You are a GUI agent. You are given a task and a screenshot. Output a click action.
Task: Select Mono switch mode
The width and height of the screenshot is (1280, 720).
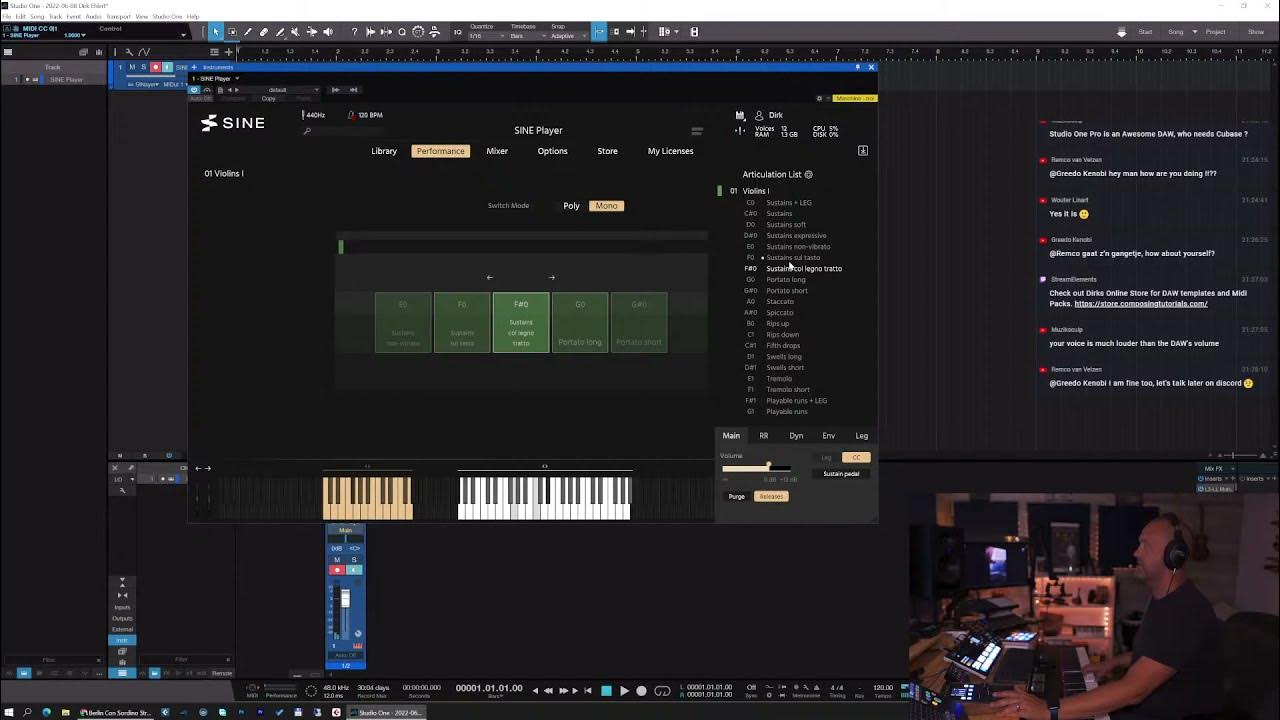[606, 206]
